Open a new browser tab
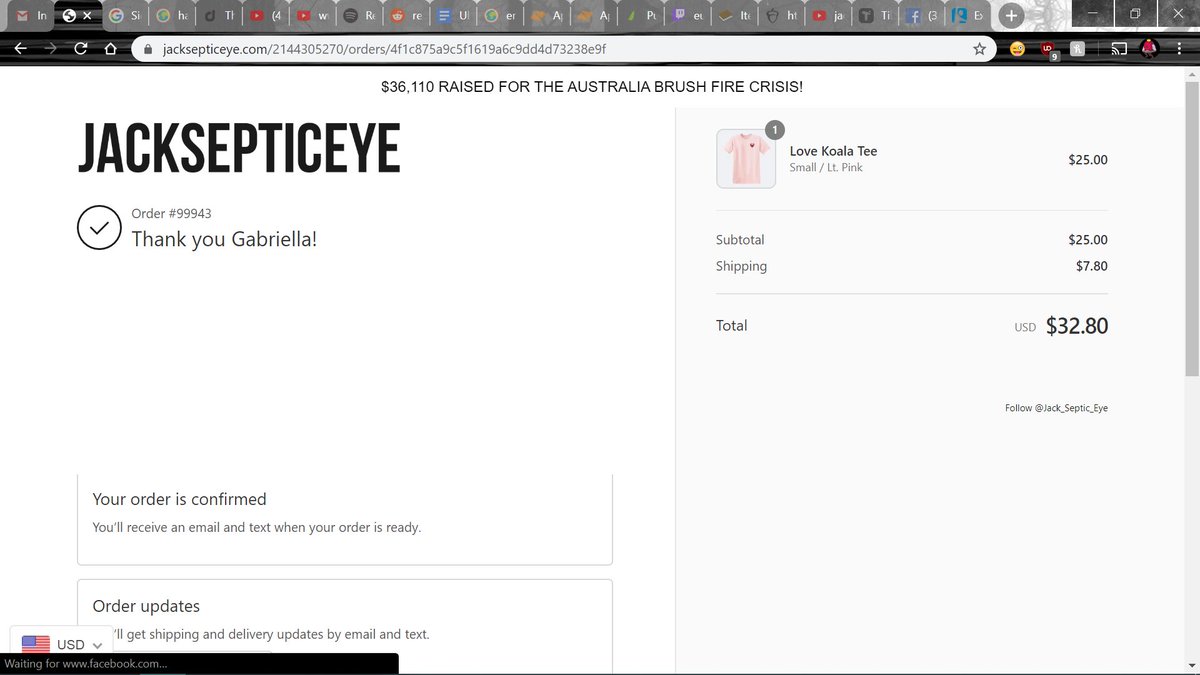Screen dimensions: 1200x675 click(x=1011, y=15)
